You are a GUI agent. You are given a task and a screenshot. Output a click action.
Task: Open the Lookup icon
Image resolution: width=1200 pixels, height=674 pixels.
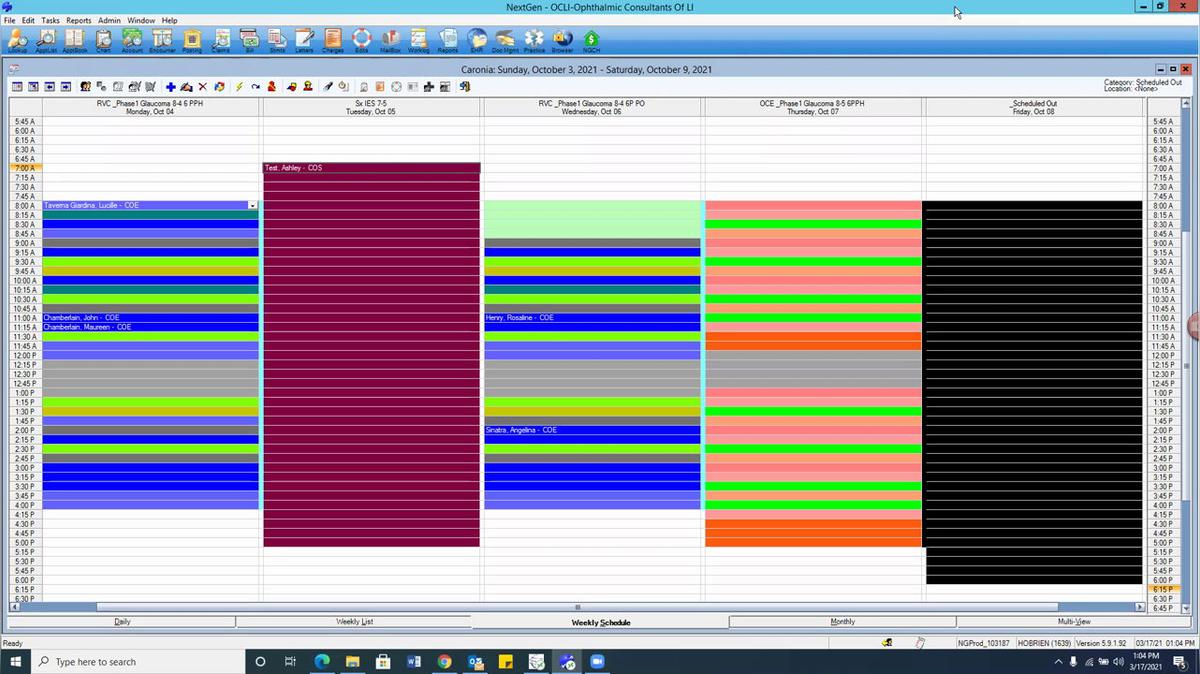[16, 40]
